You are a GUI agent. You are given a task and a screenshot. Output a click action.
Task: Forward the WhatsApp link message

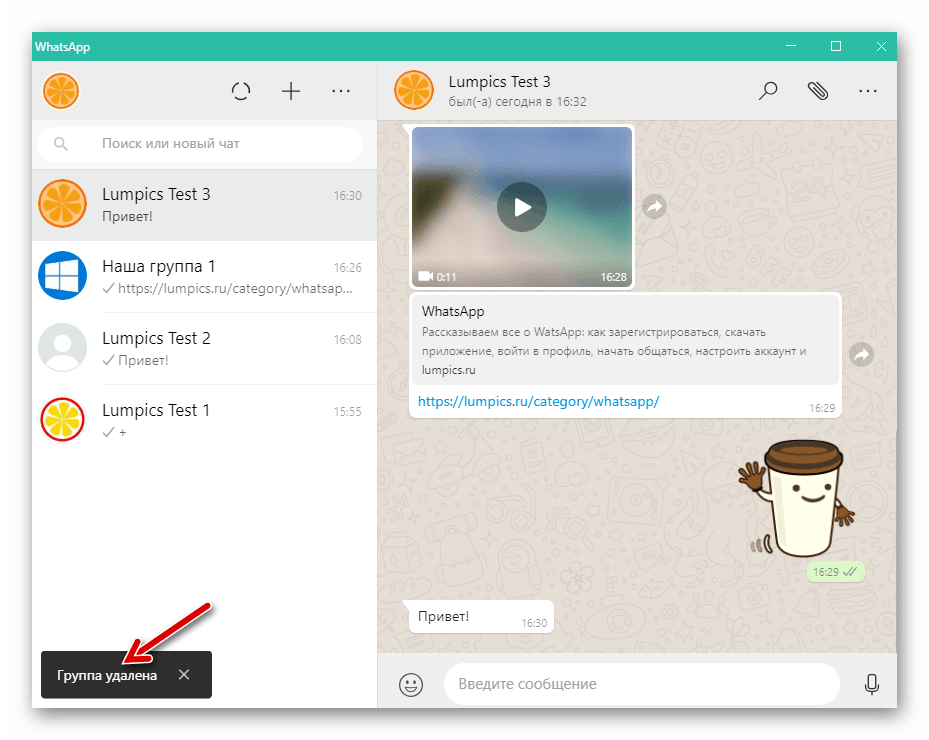(x=861, y=354)
